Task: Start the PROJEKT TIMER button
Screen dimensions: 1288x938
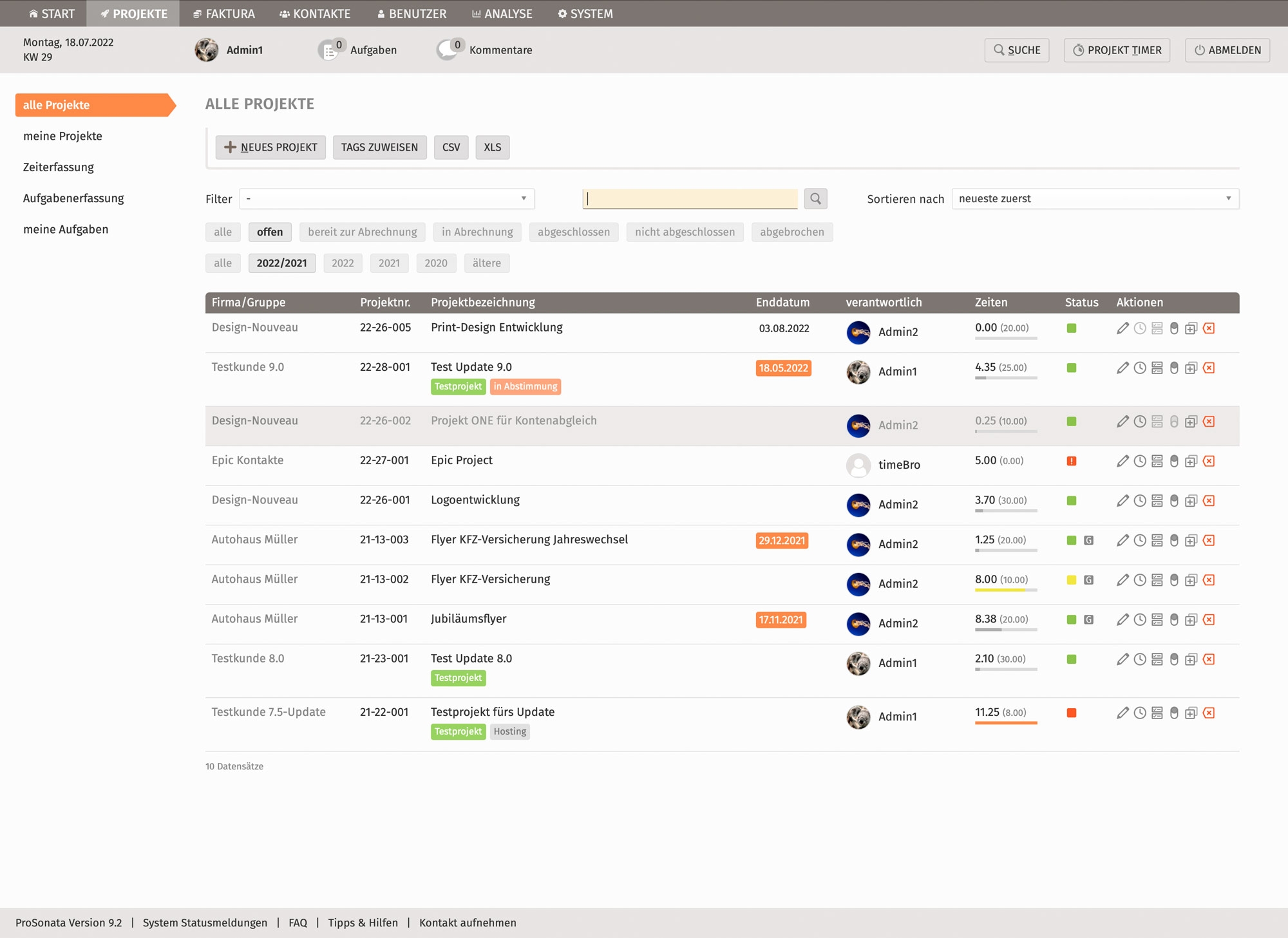Action: pos(1117,50)
